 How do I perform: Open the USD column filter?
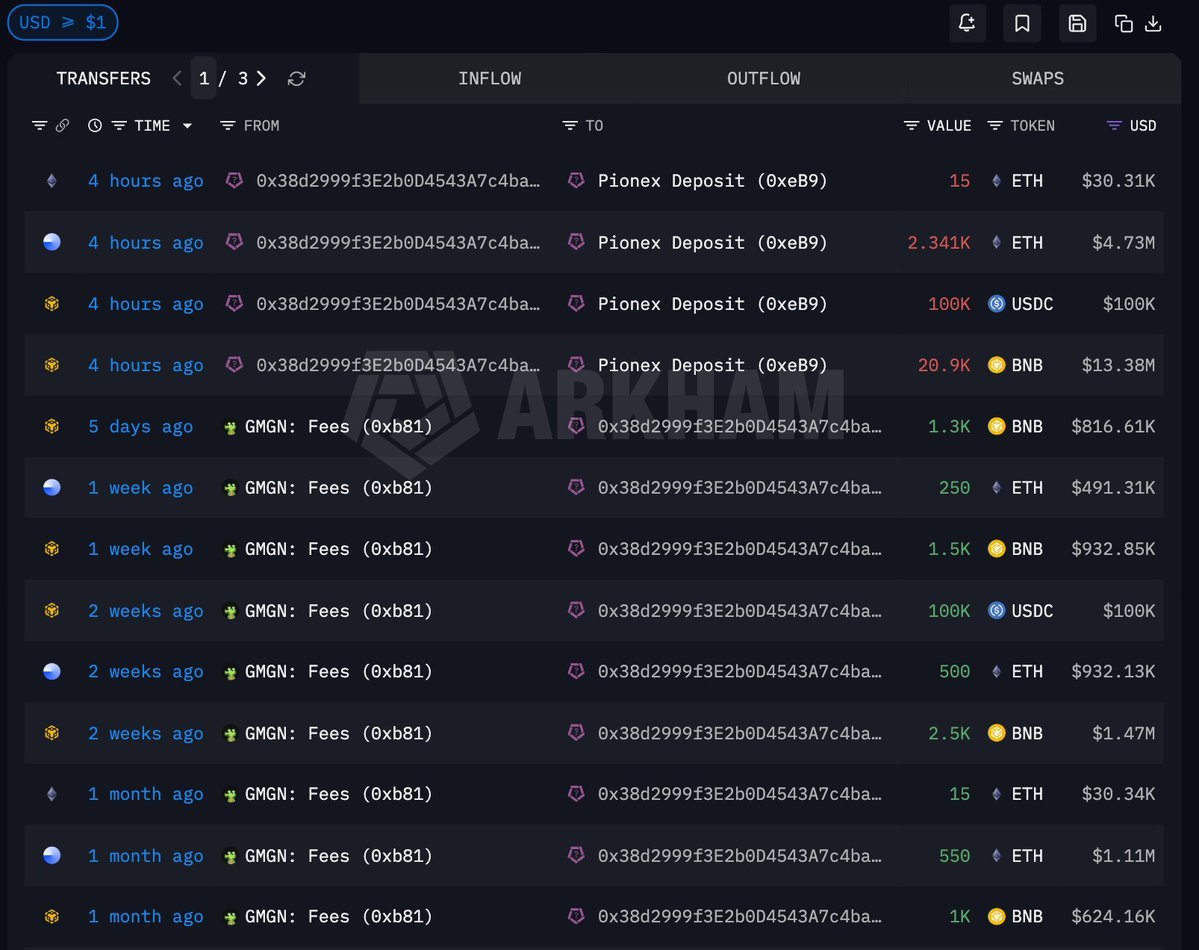tap(1114, 125)
